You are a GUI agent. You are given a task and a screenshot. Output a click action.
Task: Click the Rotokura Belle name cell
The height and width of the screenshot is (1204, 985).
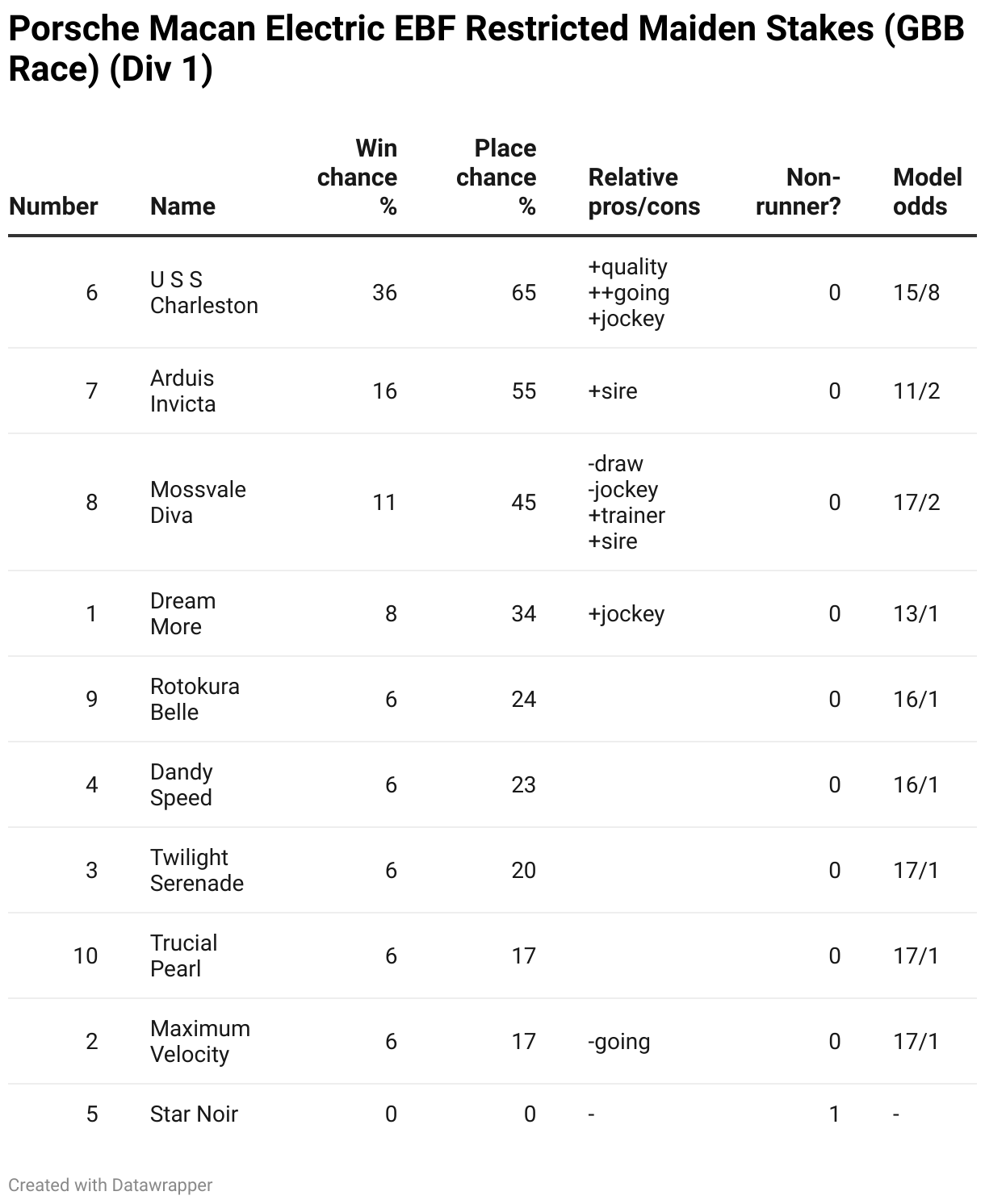[x=195, y=699]
